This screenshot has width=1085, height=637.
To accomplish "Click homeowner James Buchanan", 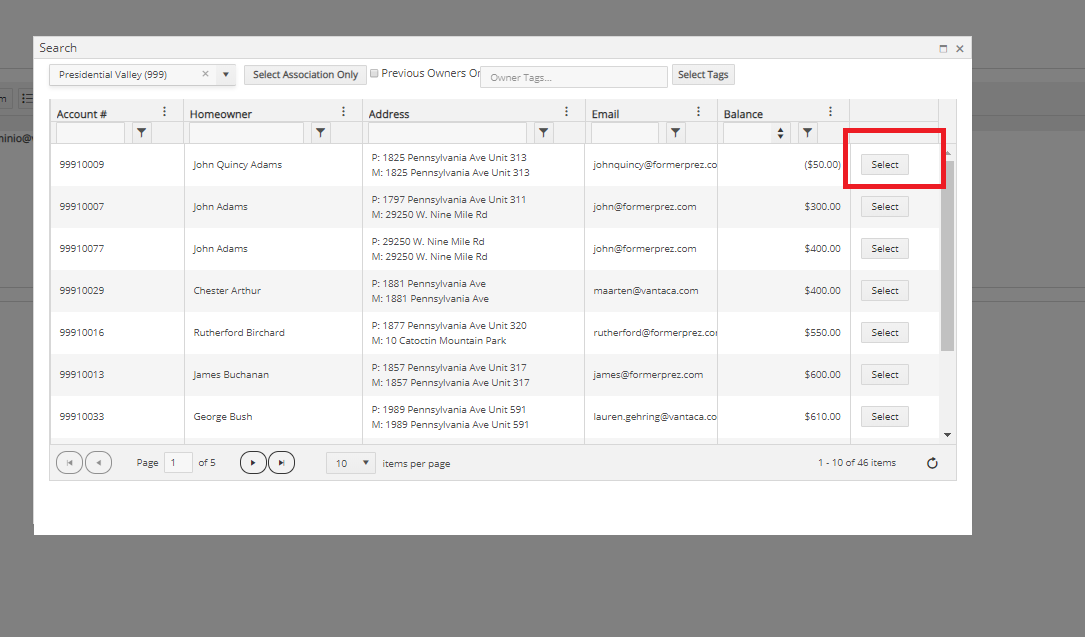I will point(231,374).
